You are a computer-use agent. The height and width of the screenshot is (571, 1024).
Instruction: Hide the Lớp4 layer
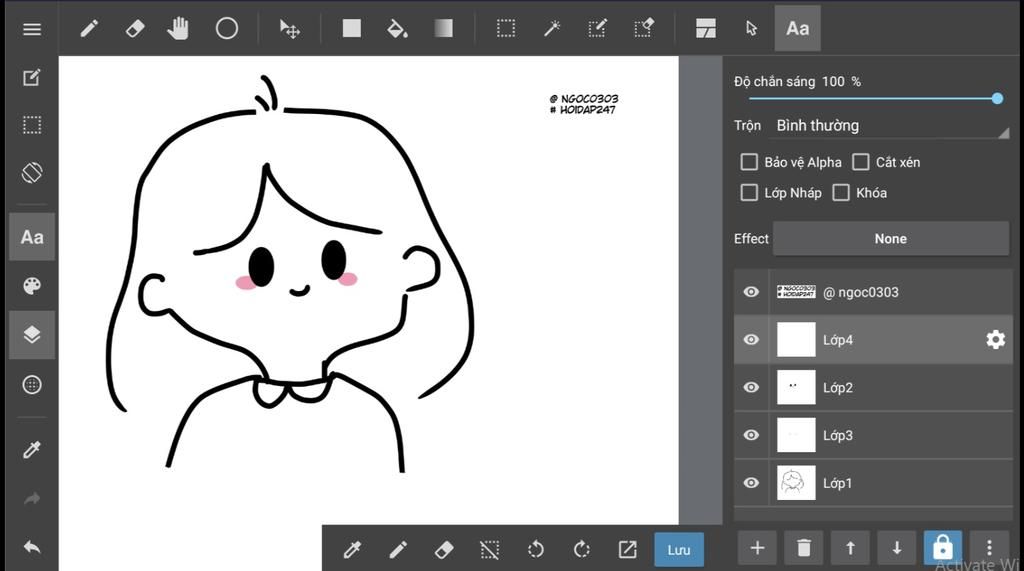(751, 340)
